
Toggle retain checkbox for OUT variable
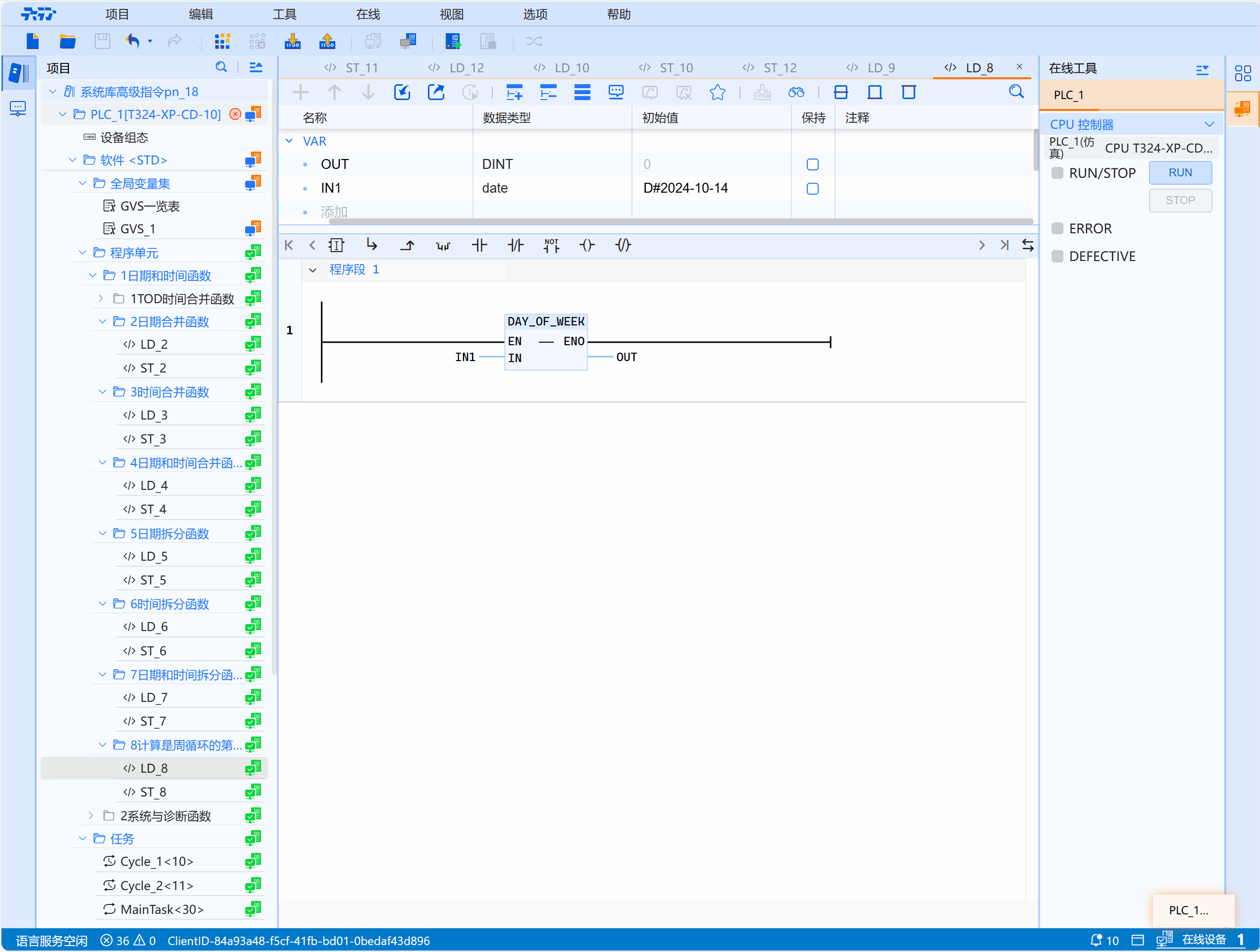[x=812, y=164]
